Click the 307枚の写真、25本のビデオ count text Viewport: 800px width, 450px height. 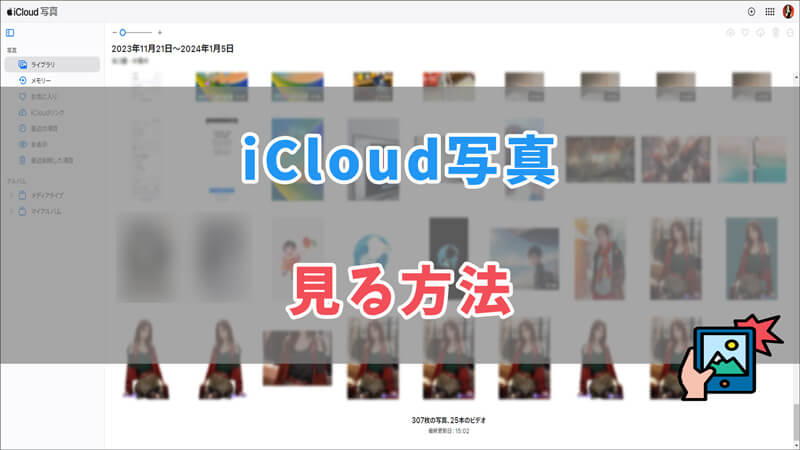coord(448,420)
